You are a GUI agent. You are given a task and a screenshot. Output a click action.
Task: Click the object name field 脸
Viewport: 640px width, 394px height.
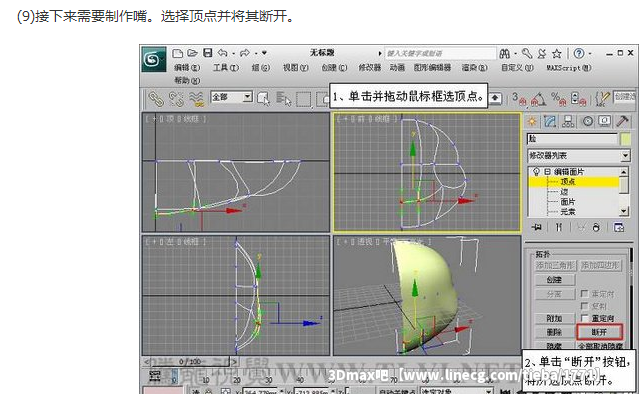point(572,139)
